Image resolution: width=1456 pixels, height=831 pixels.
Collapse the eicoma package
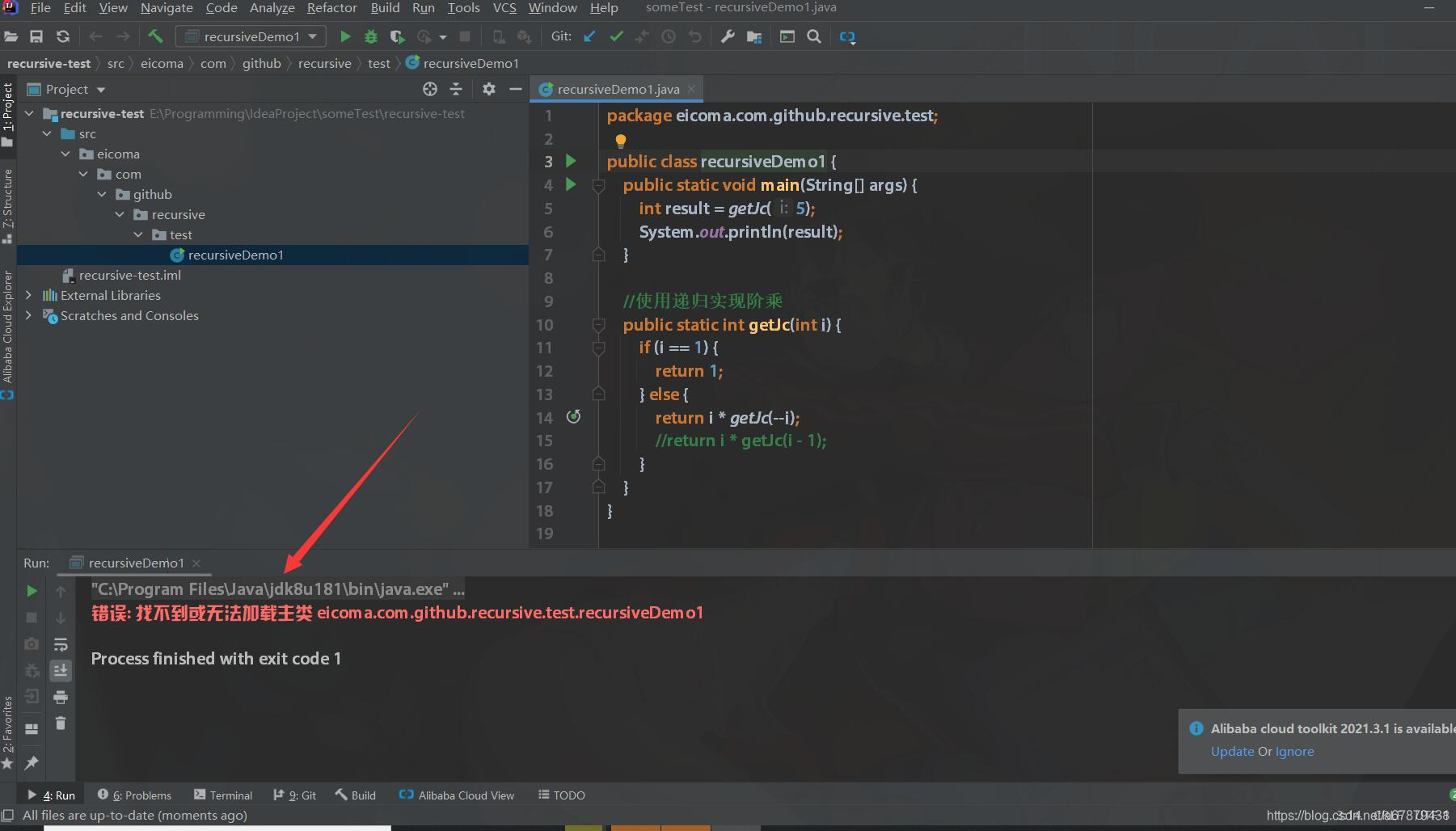(x=65, y=154)
